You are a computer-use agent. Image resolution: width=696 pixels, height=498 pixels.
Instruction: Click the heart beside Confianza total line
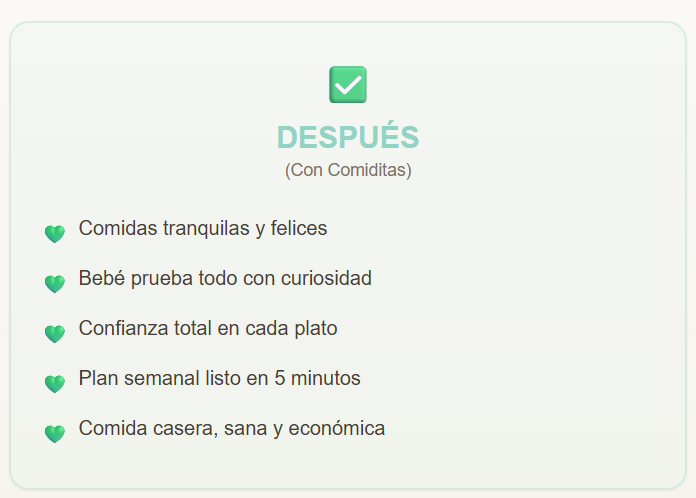55,333
